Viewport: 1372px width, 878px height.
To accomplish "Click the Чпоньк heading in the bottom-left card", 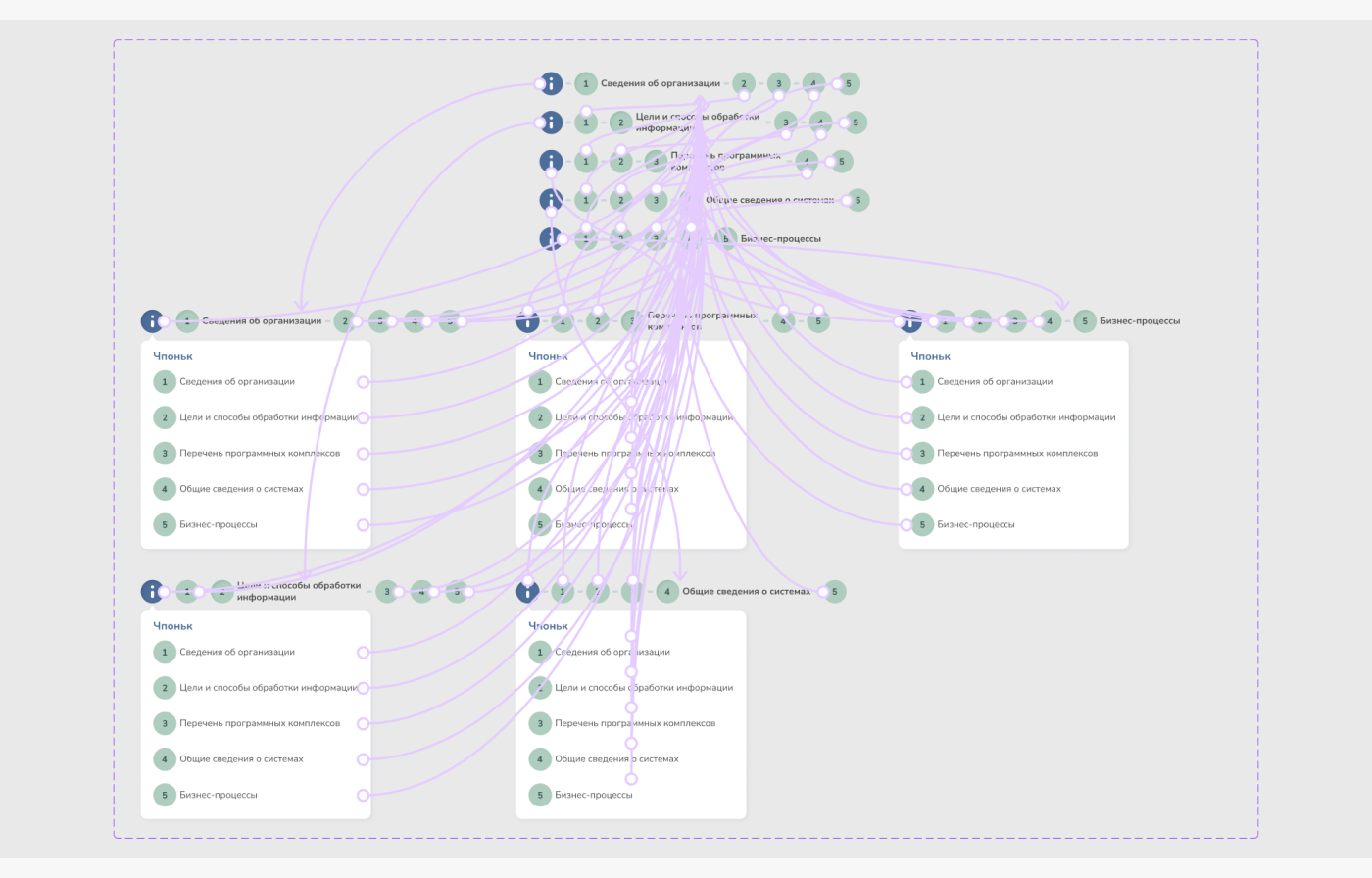I will (172, 626).
